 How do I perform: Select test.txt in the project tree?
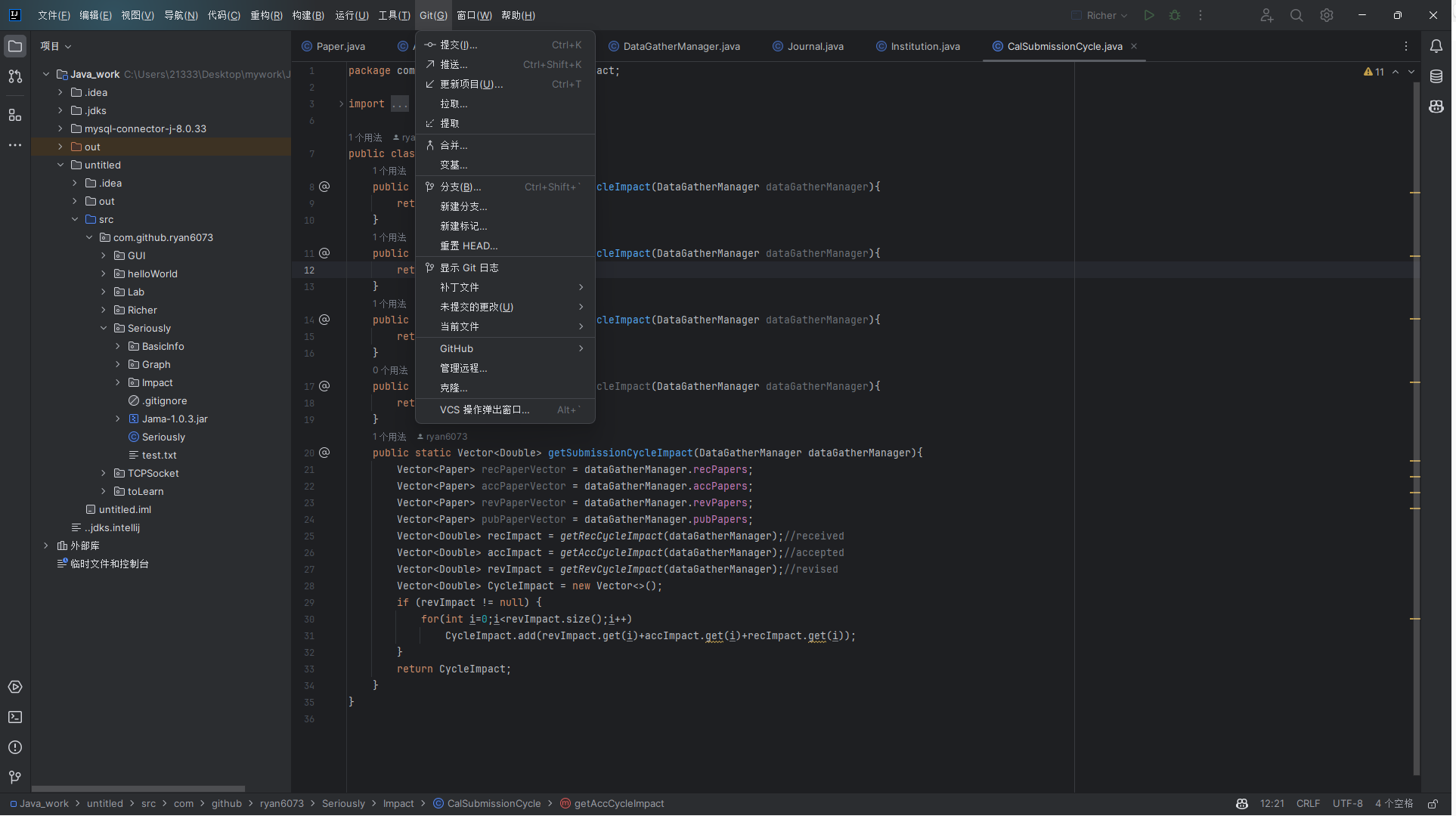coord(160,455)
